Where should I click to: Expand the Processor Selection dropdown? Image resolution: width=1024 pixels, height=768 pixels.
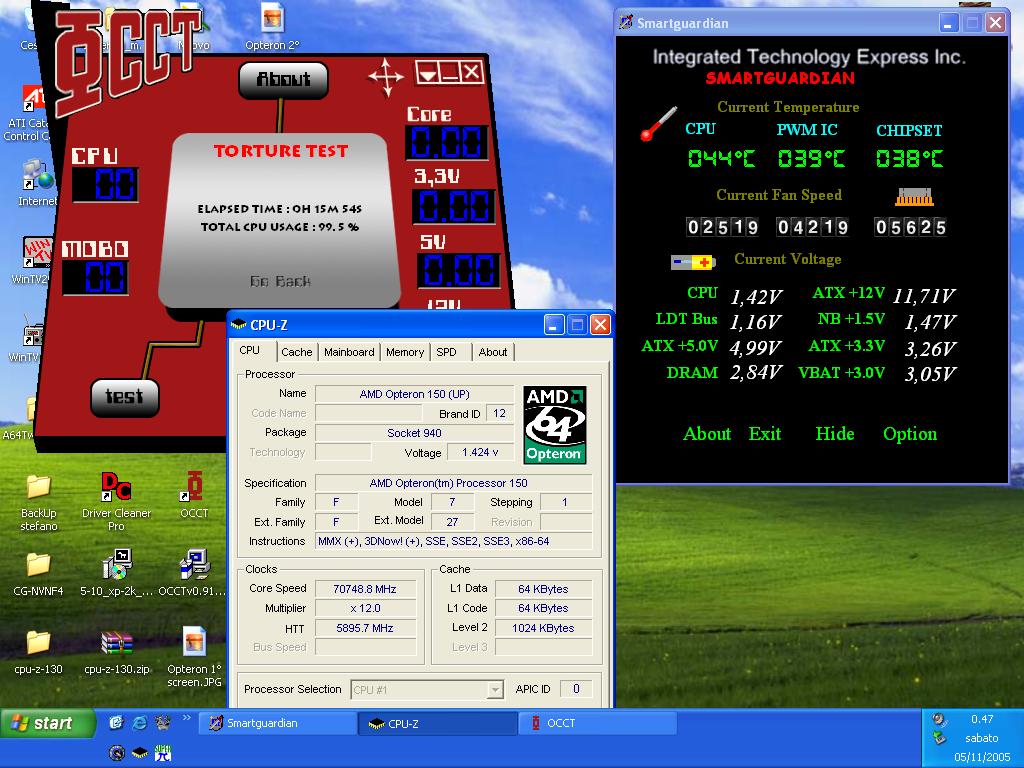click(x=496, y=690)
